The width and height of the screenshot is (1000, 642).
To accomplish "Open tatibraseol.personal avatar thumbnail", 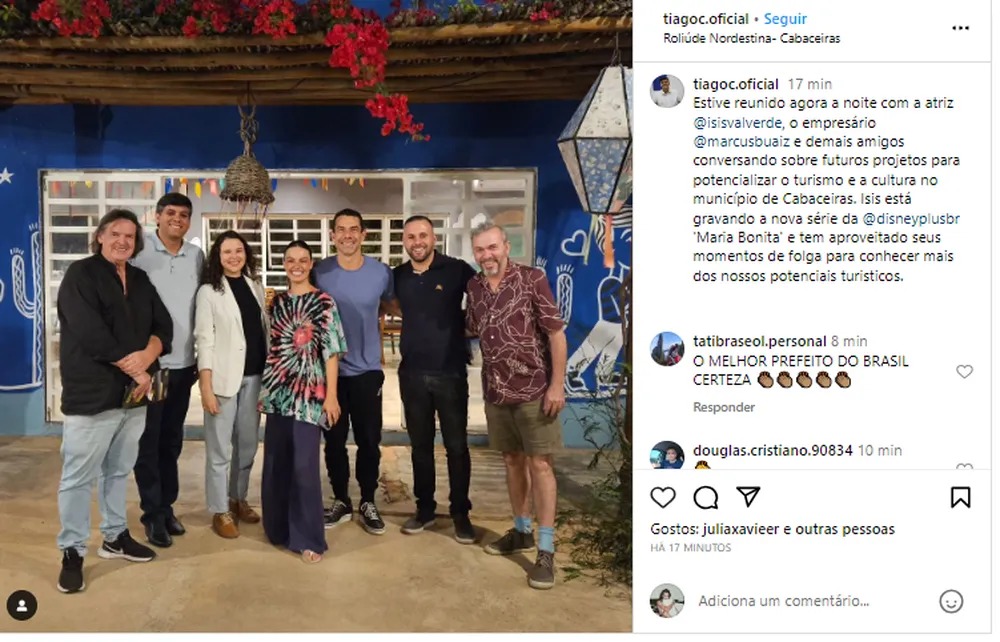I will (x=667, y=349).
